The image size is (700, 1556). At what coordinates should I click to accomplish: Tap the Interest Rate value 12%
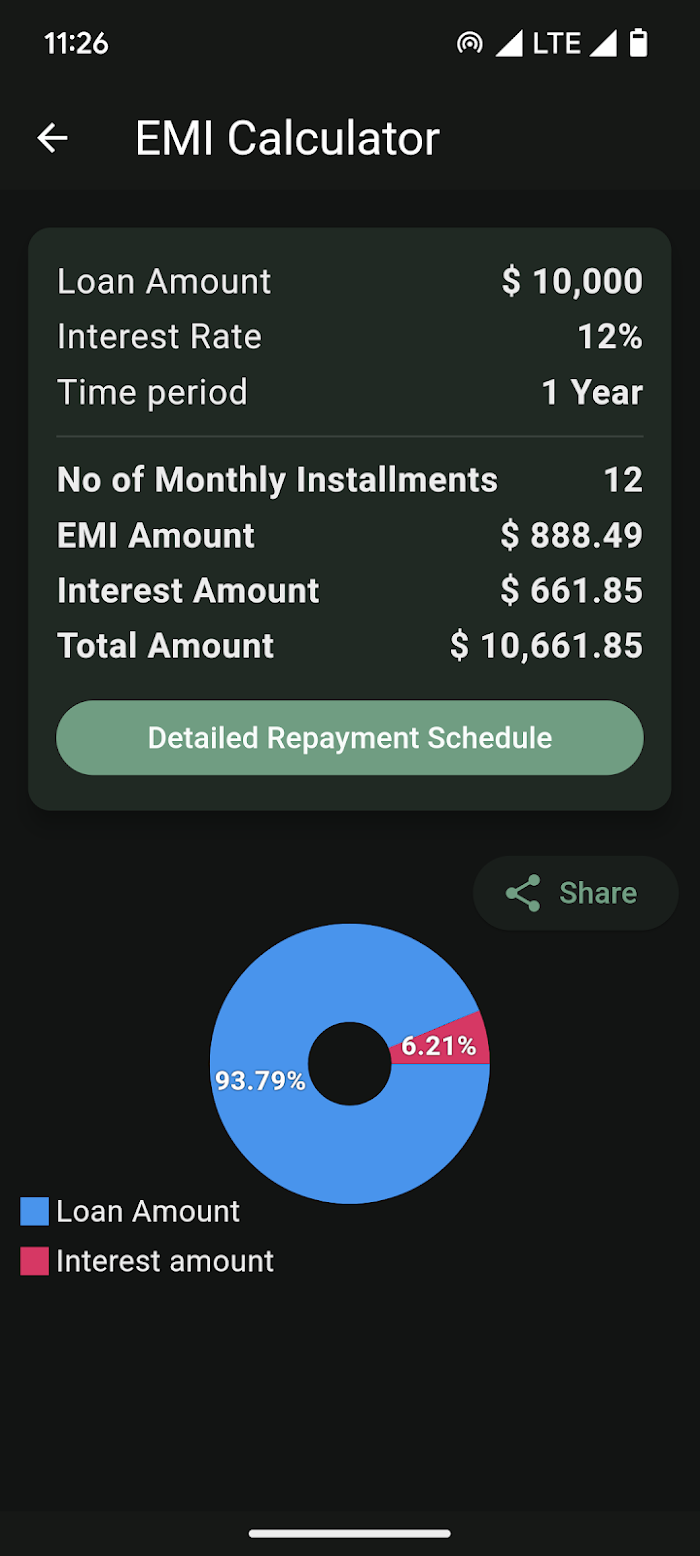coord(610,337)
